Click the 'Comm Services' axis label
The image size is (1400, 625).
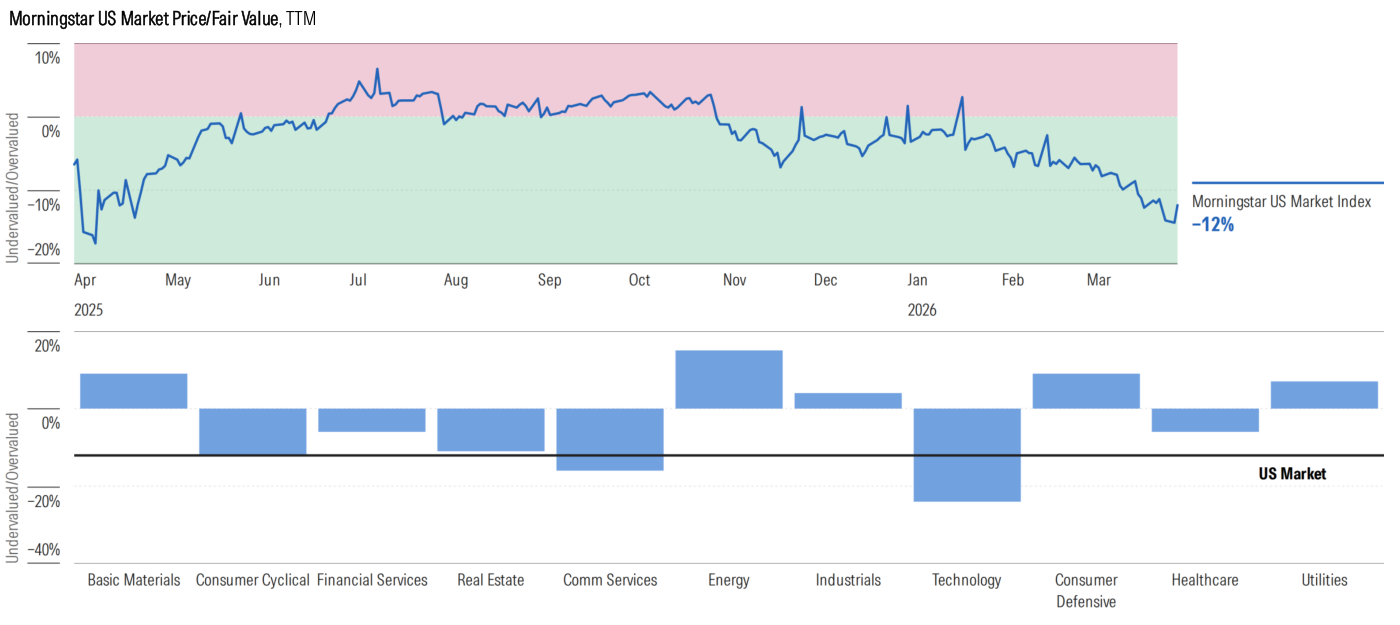[610, 580]
